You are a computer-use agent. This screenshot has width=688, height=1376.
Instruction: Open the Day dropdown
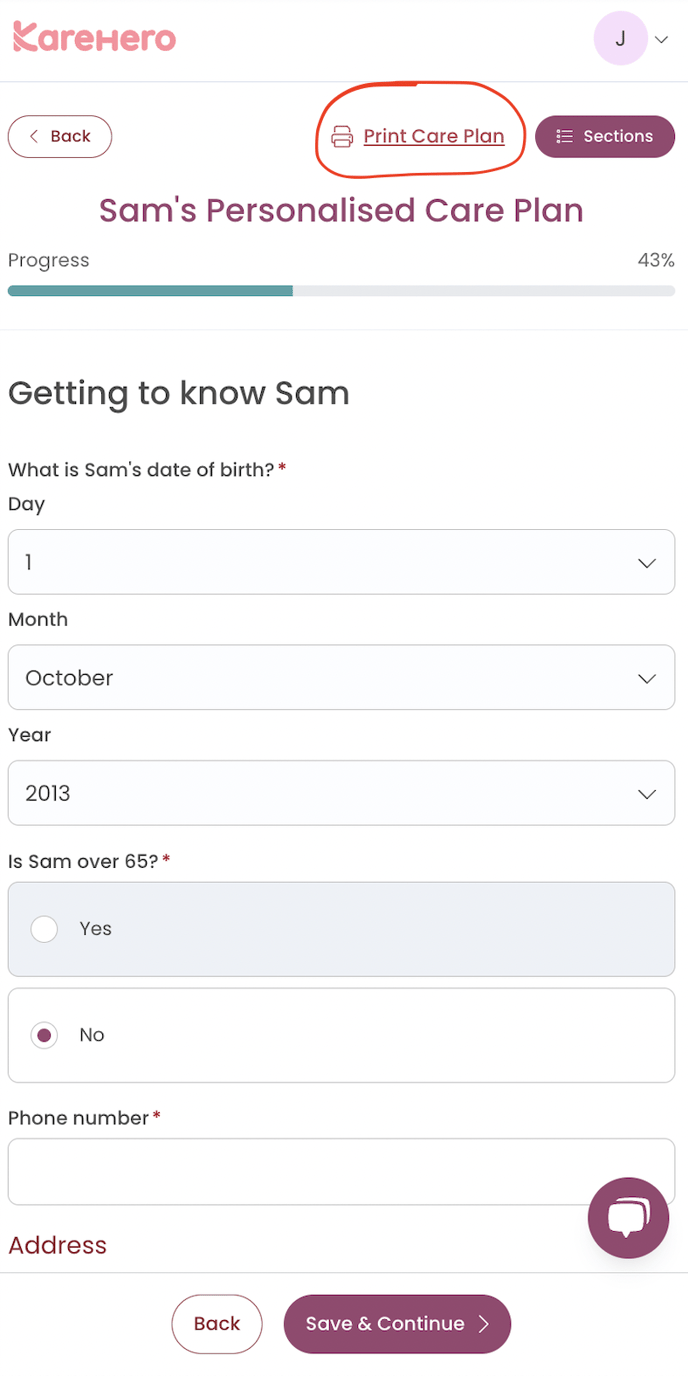341,562
